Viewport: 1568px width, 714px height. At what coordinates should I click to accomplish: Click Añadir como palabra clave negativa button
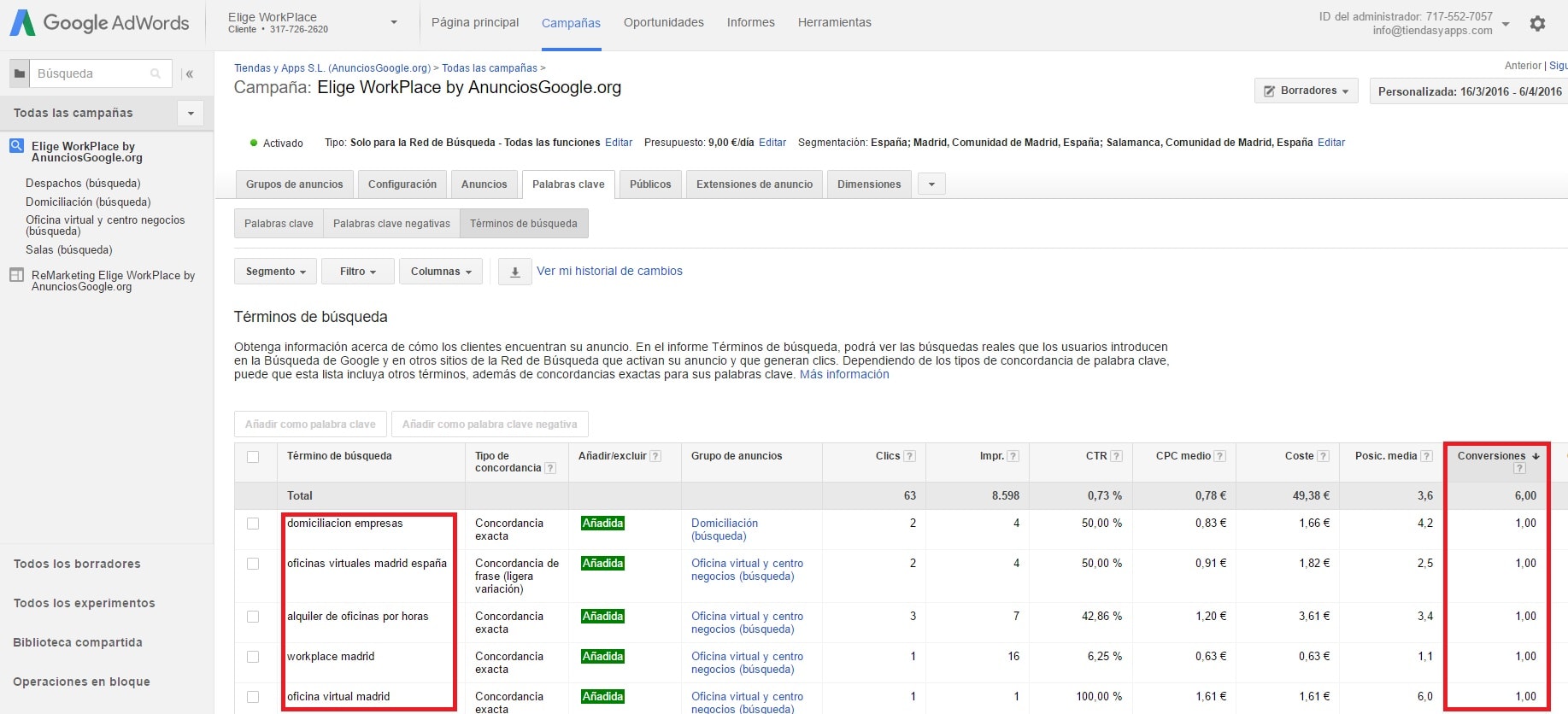pos(490,424)
